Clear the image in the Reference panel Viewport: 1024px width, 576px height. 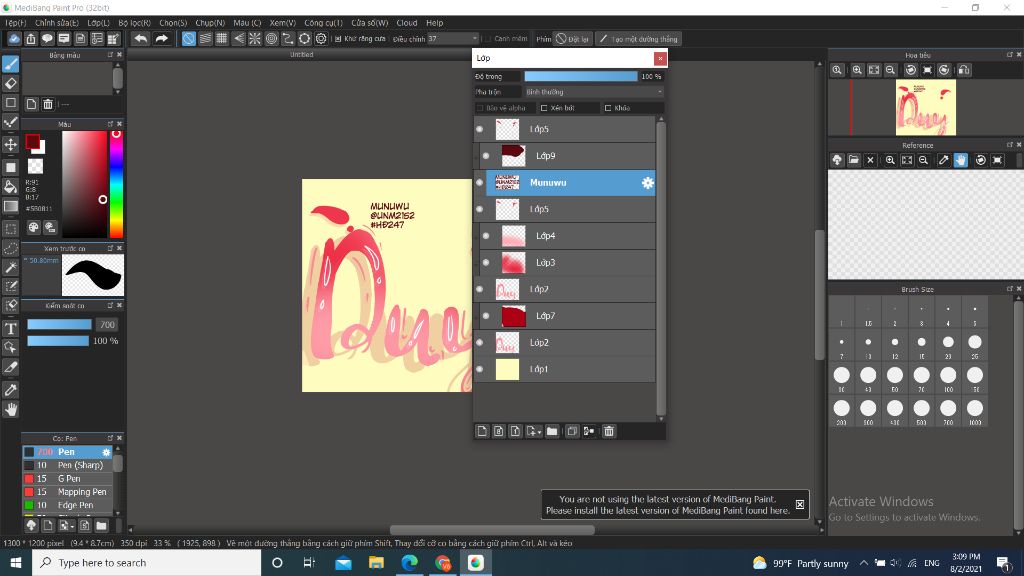click(870, 160)
